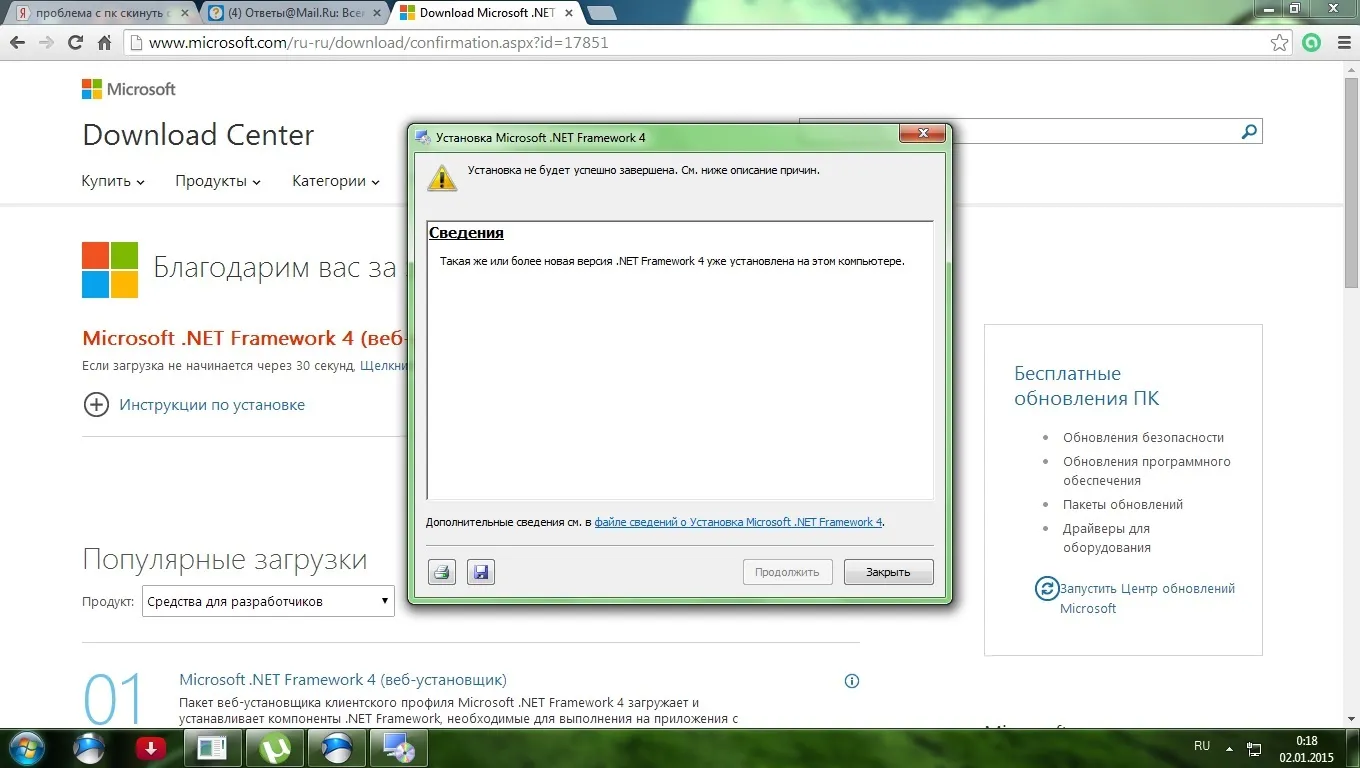The width and height of the screenshot is (1360, 768).
Task: Open Продукт combo box Средства для разработчиков
Action: point(268,601)
